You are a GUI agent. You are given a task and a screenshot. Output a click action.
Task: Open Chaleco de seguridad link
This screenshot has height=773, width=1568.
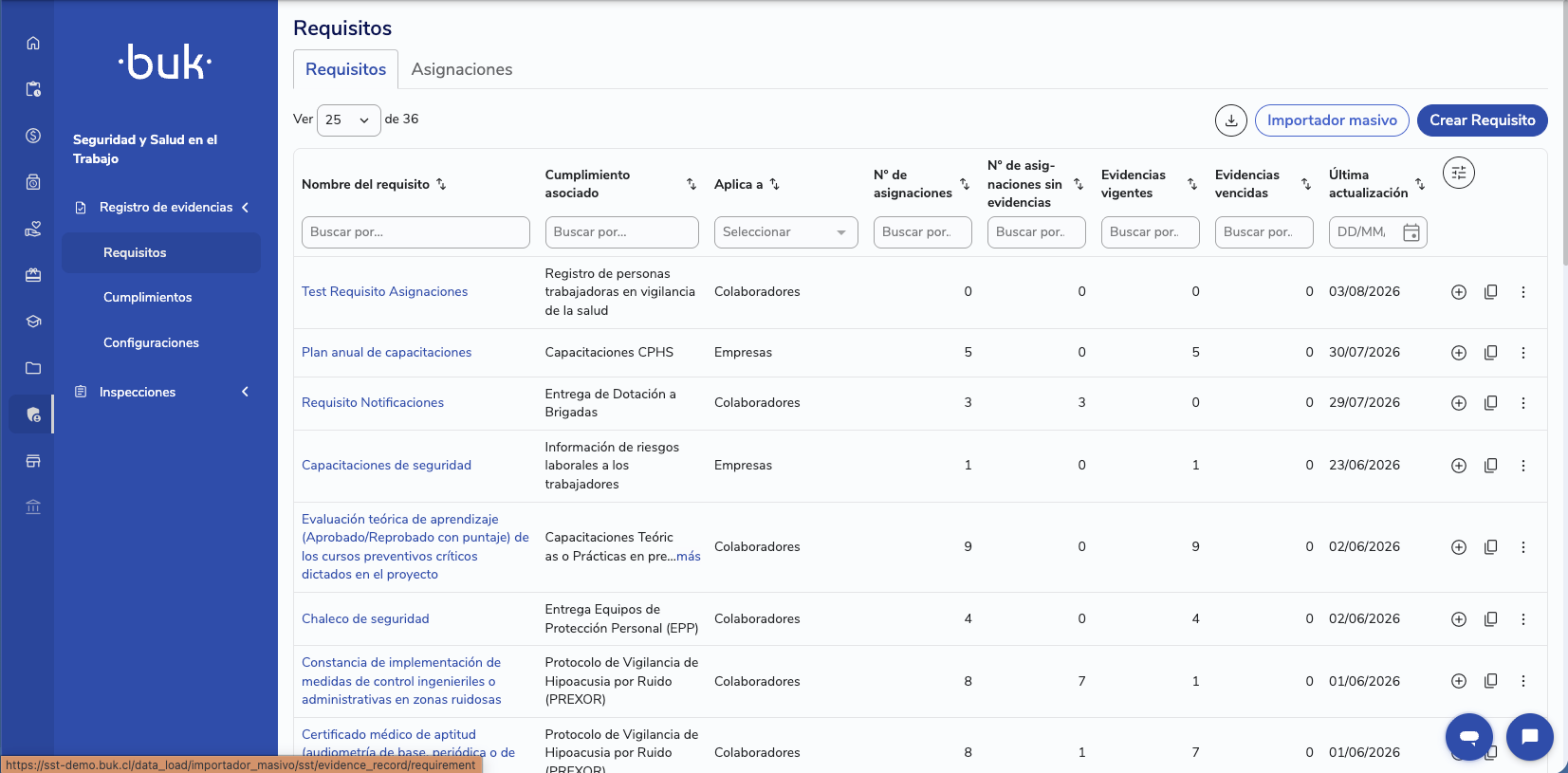coord(365,619)
